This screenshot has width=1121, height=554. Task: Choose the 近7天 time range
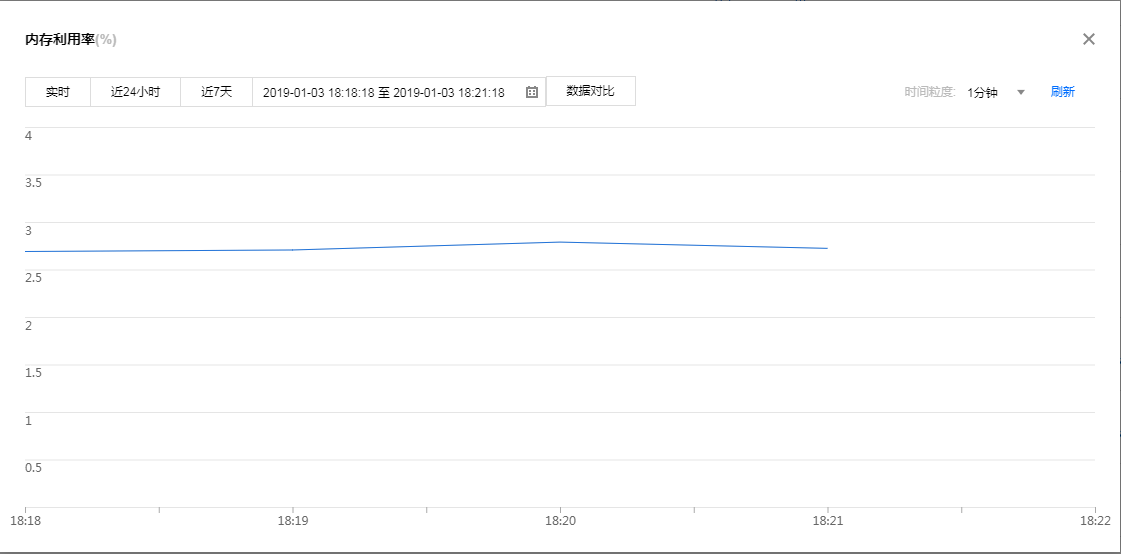pos(216,92)
